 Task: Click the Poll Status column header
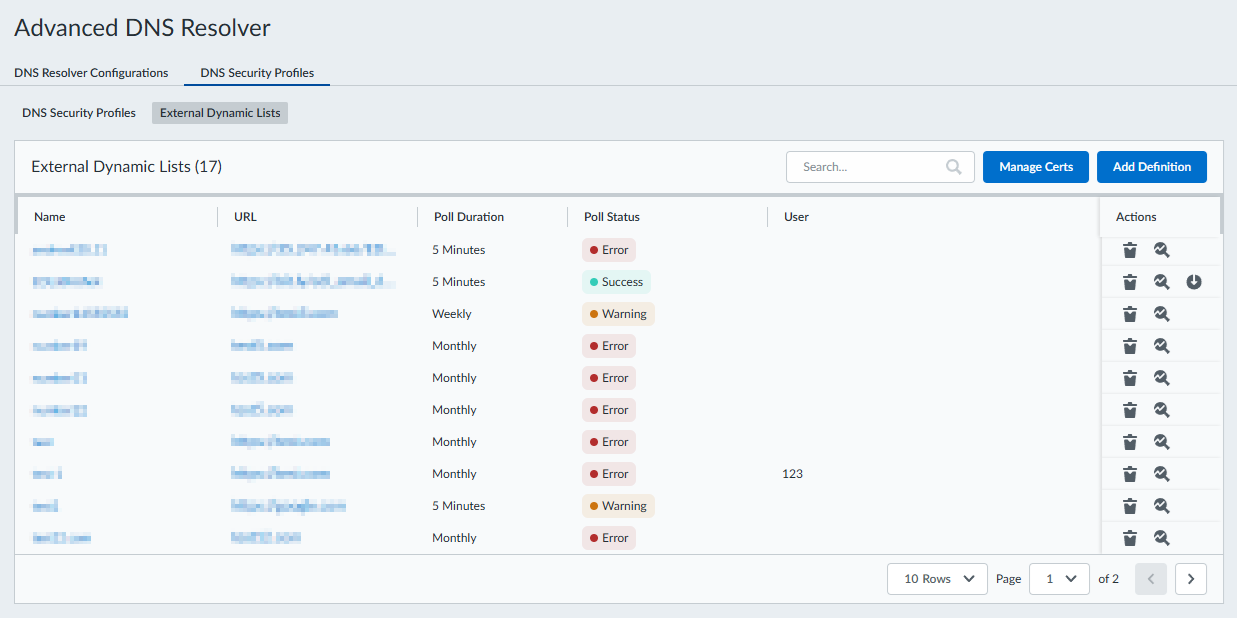[611, 217]
